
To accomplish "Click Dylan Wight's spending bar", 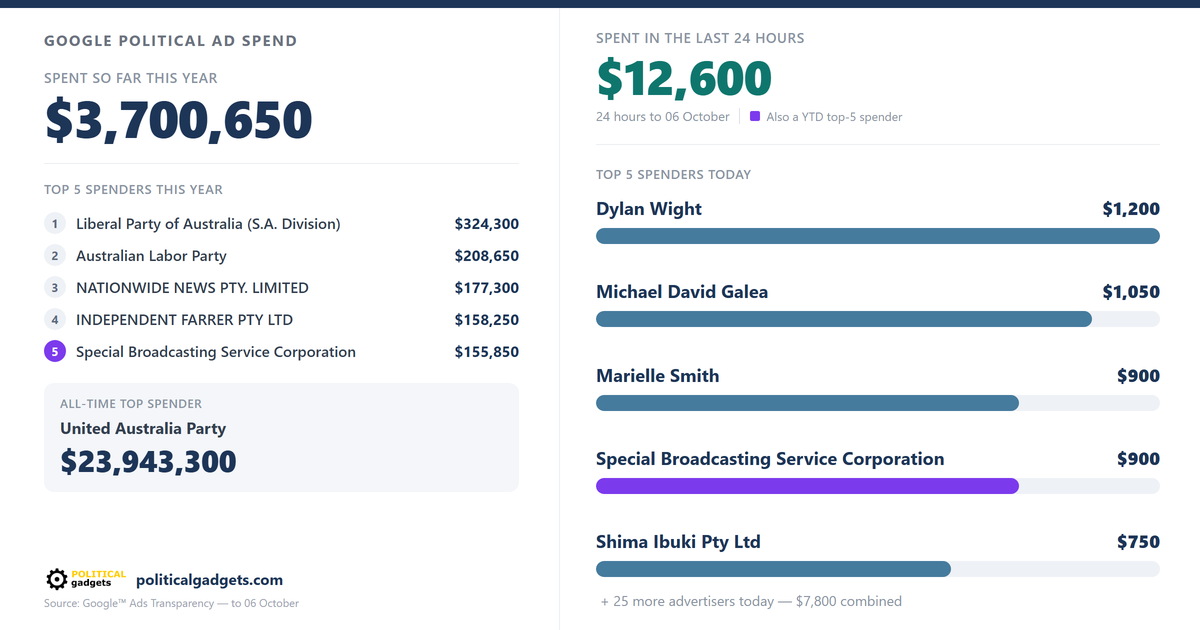I will click(x=878, y=236).
